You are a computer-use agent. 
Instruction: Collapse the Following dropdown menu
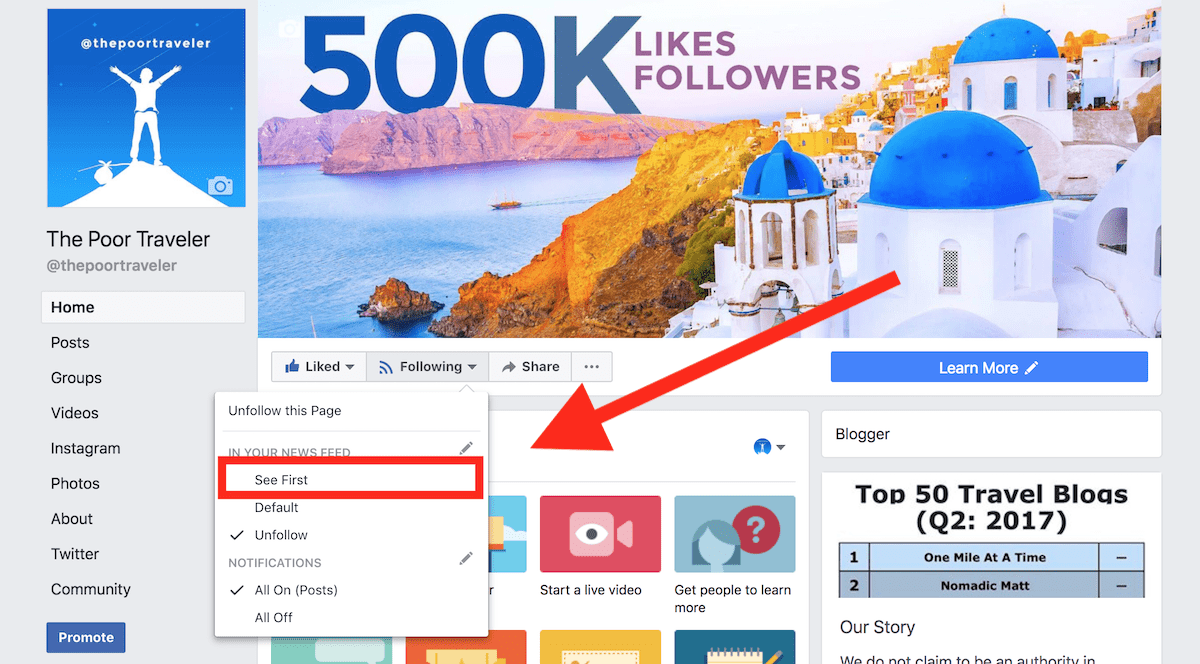pyautogui.click(x=427, y=367)
